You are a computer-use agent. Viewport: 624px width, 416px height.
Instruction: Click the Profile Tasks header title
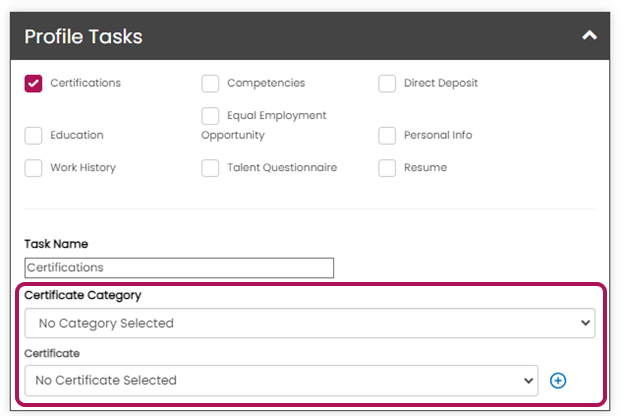[x=83, y=37]
